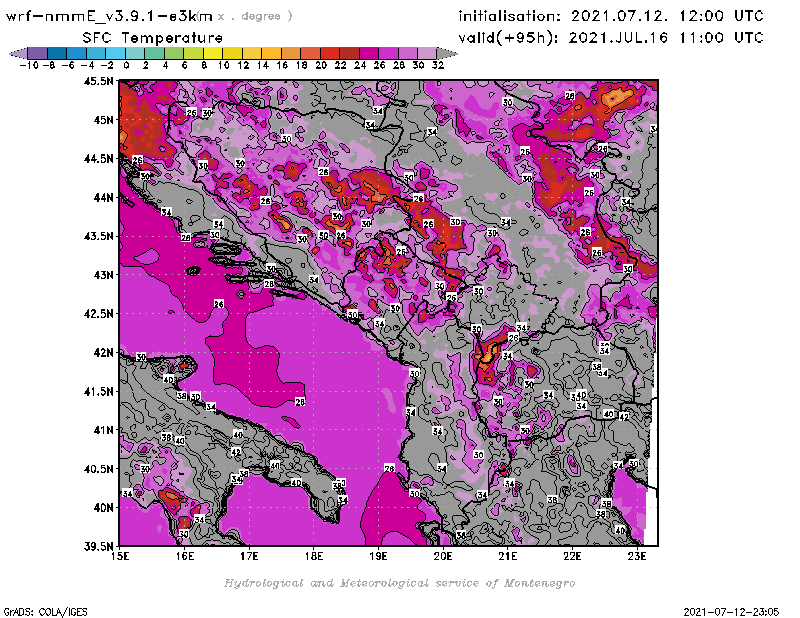The height and width of the screenshot is (618, 800).
Task: Pick the gray arrow end of legend above 32
Action: coord(447,53)
